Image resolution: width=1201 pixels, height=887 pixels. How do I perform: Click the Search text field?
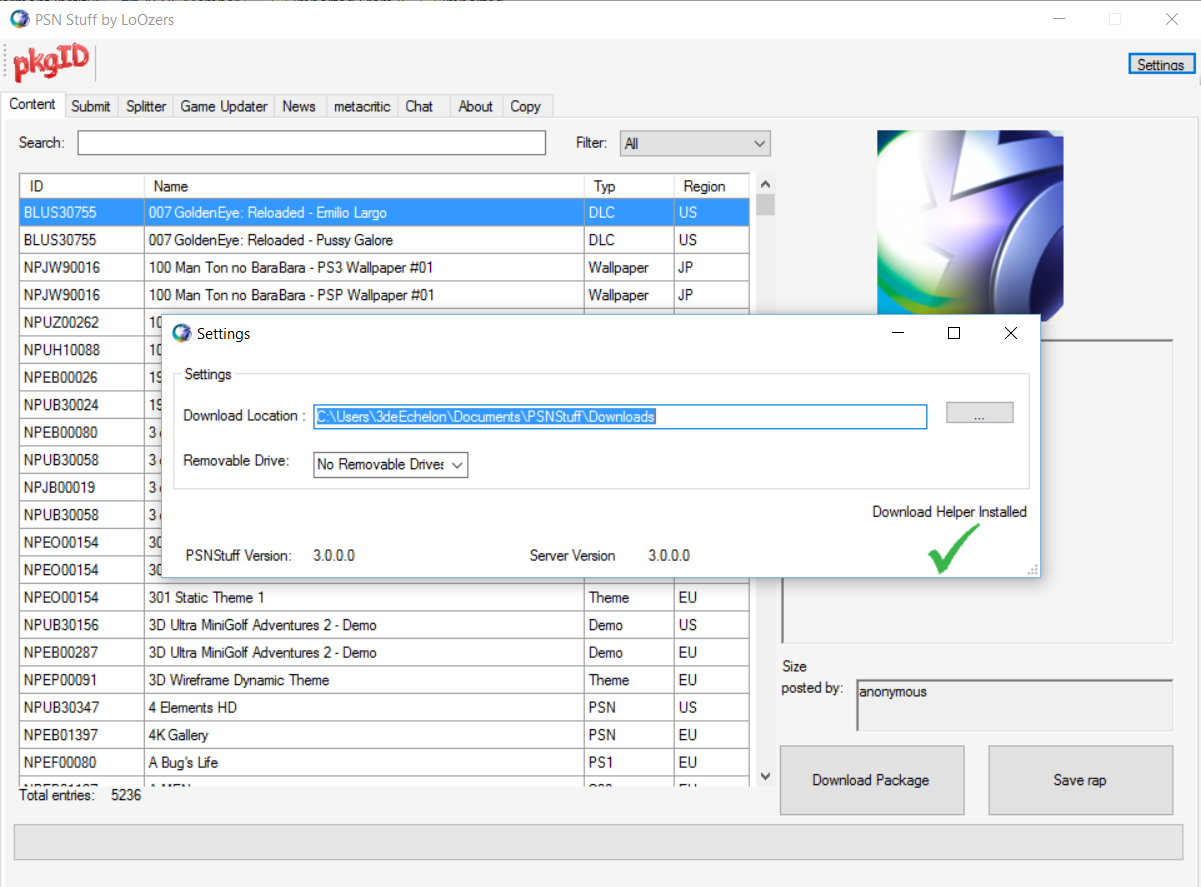click(x=311, y=143)
